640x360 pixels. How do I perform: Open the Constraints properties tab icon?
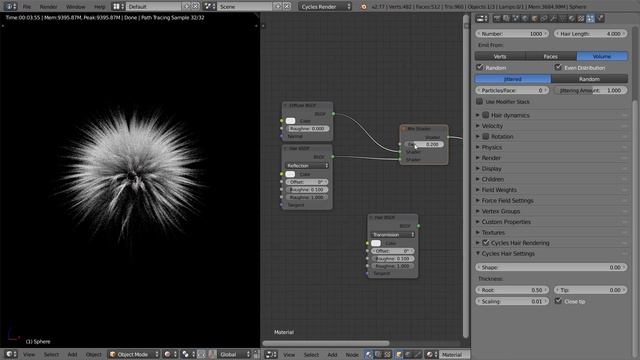point(544,18)
